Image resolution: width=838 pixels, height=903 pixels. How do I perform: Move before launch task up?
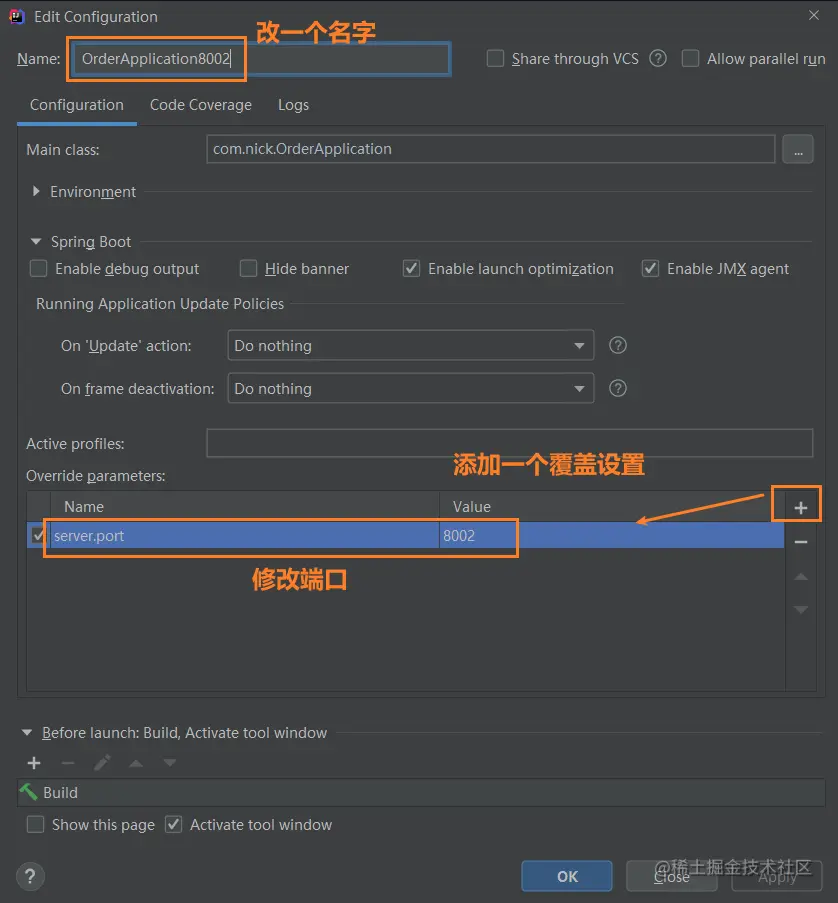coord(136,763)
